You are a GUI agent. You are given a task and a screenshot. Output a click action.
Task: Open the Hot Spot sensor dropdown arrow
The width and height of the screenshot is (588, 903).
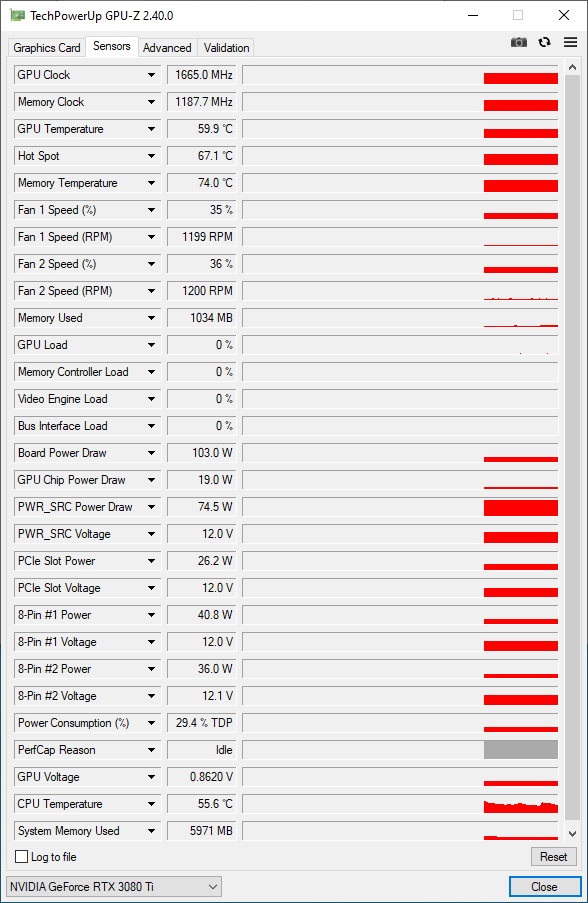(151, 156)
